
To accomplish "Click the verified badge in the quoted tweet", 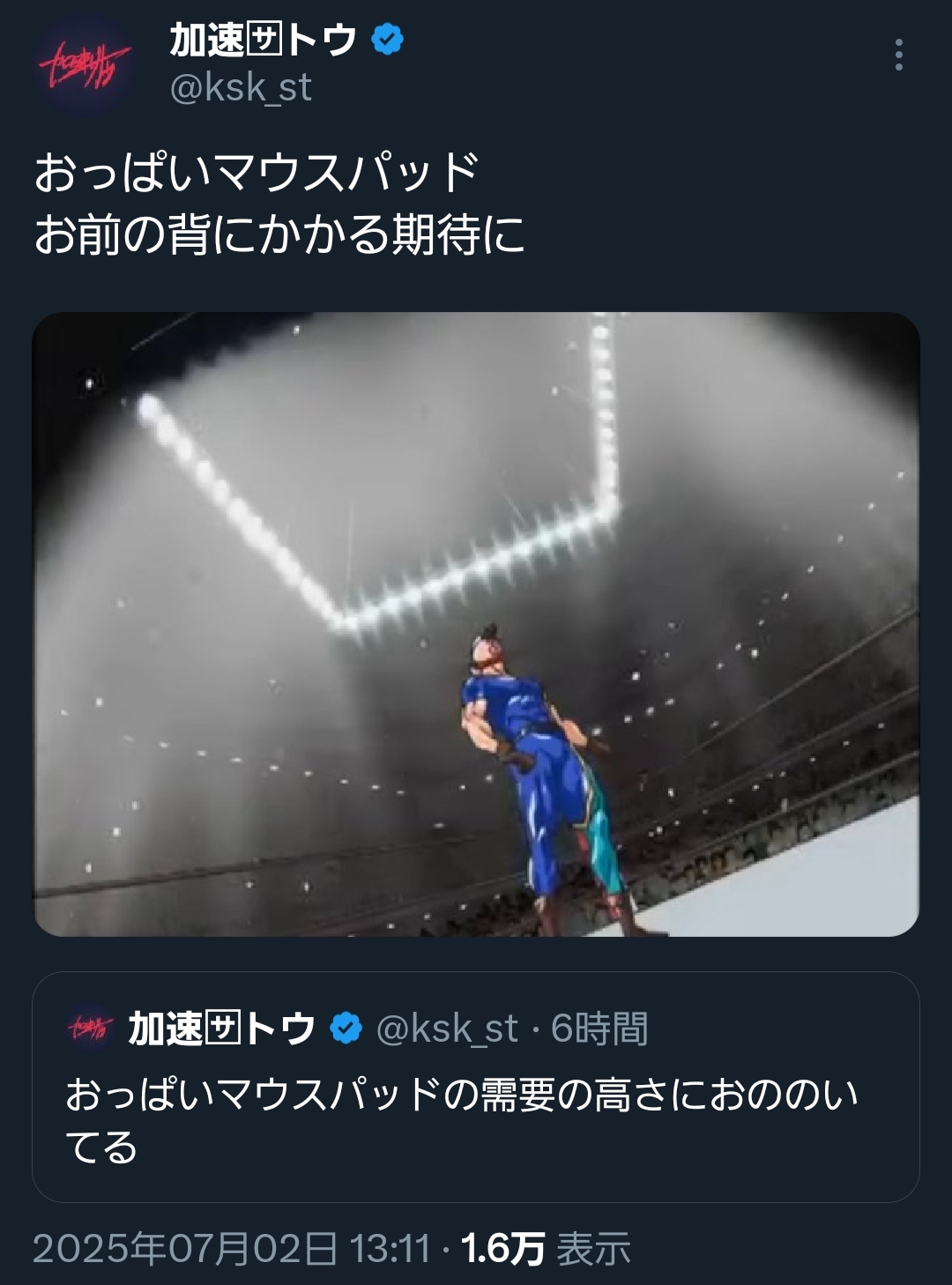I will tap(346, 1029).
